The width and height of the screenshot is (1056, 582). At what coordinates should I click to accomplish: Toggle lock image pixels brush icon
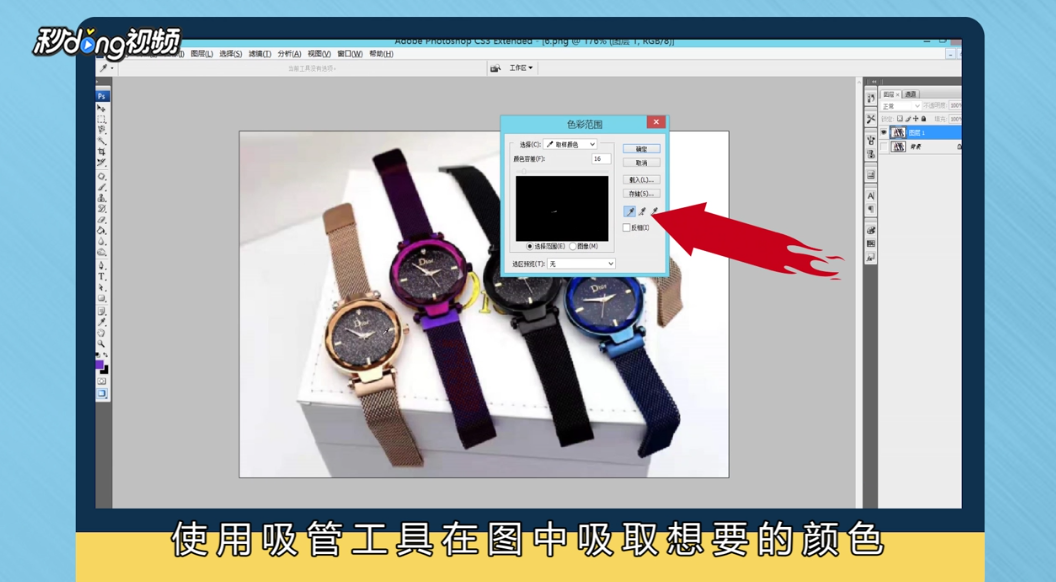tap(908, 119)
